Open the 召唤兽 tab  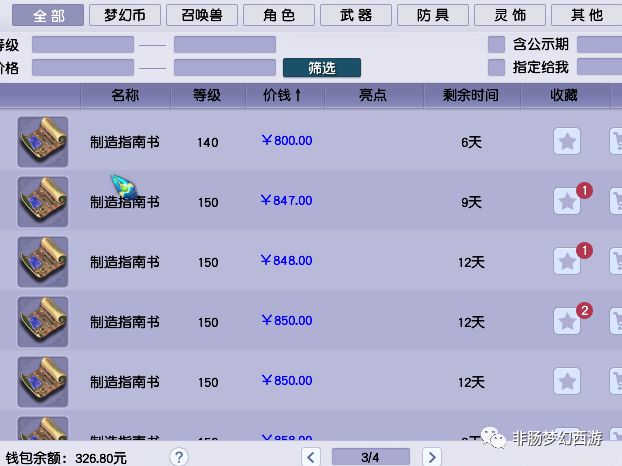[x=202, y=15]
